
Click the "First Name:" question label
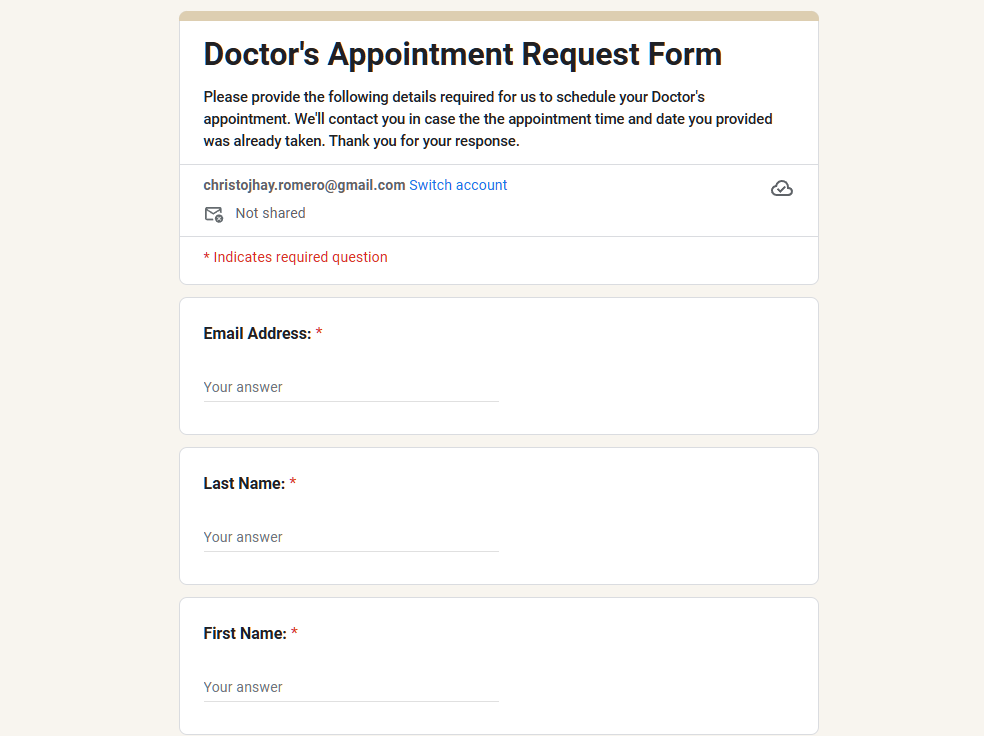(245, 634)
